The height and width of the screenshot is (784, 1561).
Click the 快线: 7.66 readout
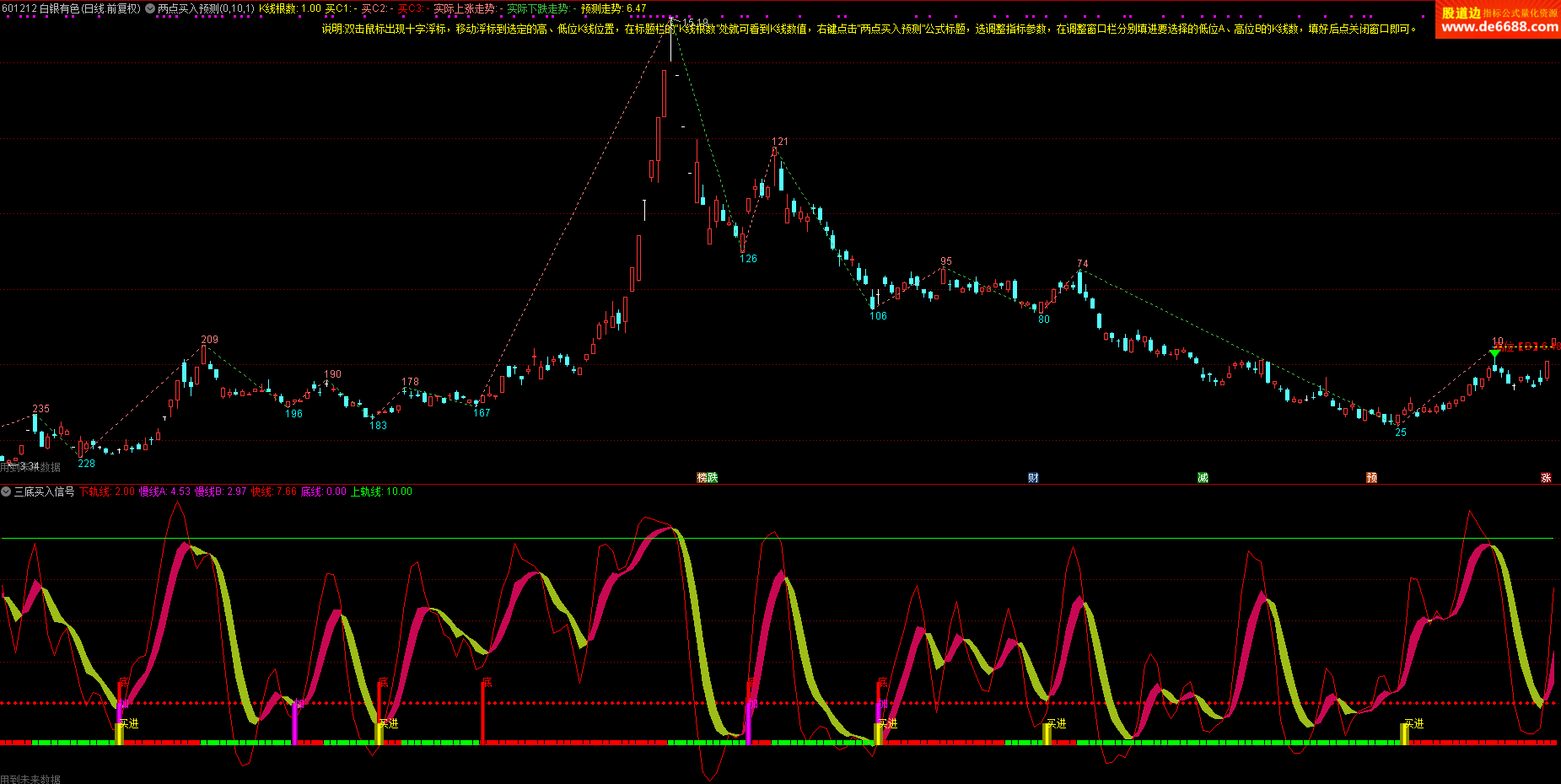coord(274,491)
